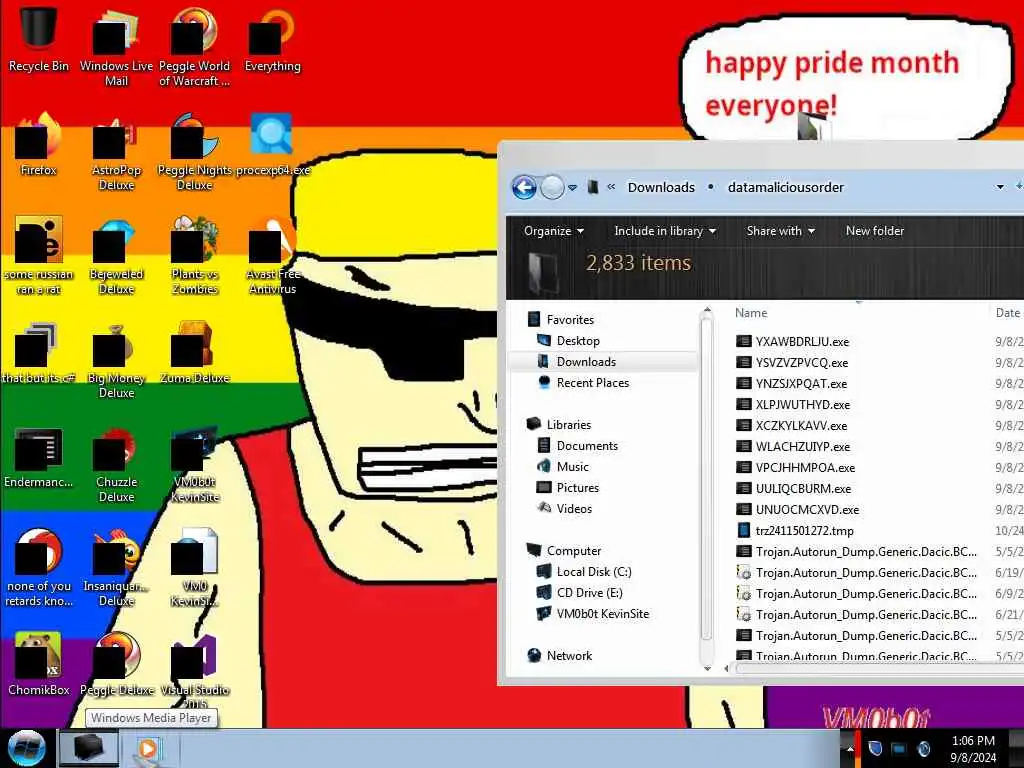Sort files by the Date column header
This screenshot has height=768, width=1024.
1008,313
